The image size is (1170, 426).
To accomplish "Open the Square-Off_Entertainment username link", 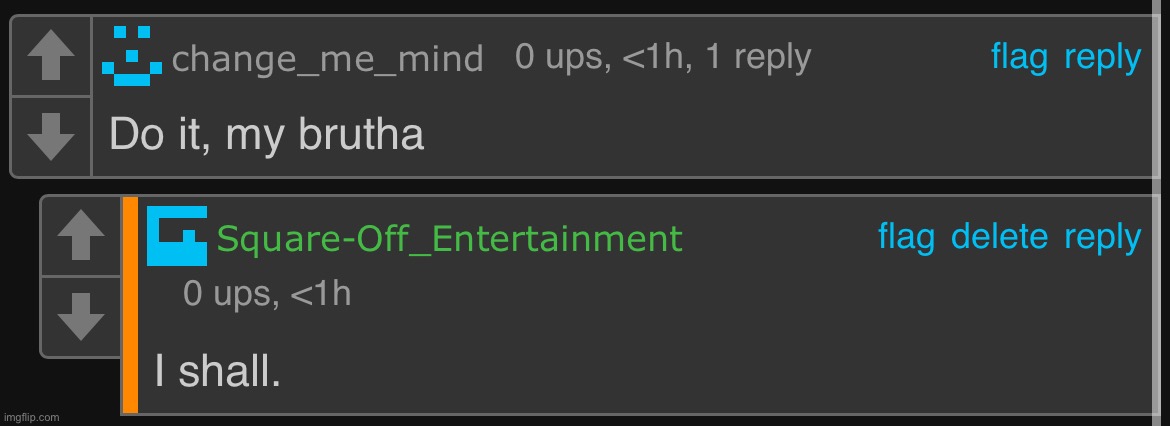I will click(x=449, y=239).
